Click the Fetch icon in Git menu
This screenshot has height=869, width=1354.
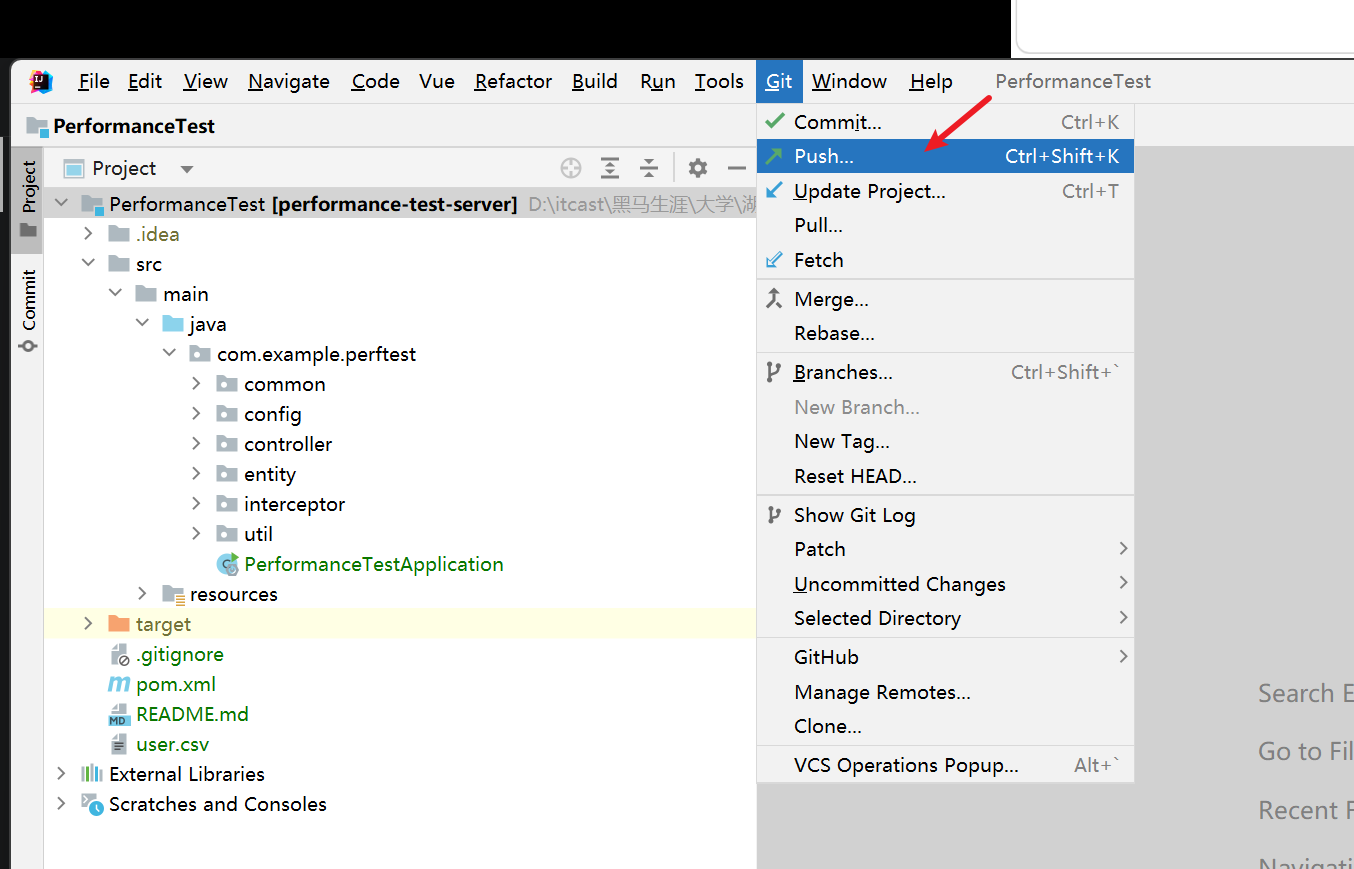click(774, 260)
